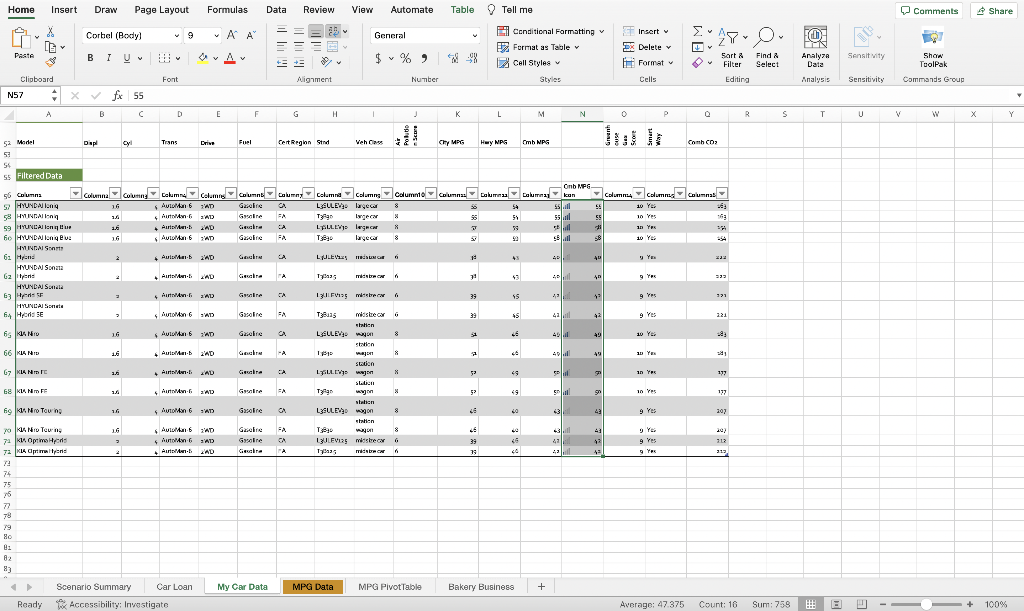Switch to the MPG Data sheet

[313, 587]
